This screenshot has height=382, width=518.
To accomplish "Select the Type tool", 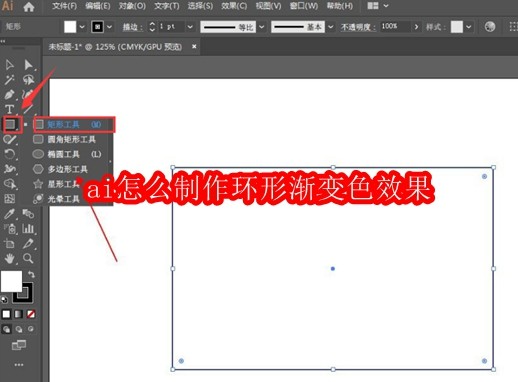I will (x=9, y=109).
